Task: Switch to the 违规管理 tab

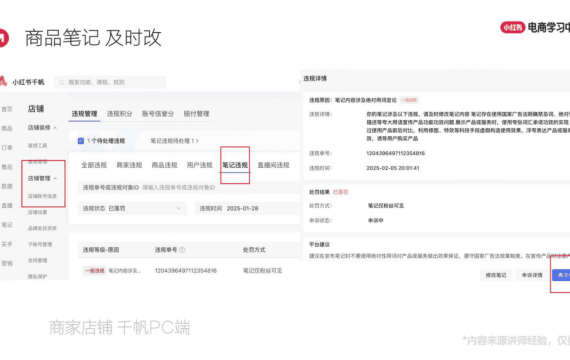Action: click(x=84, y=114)
